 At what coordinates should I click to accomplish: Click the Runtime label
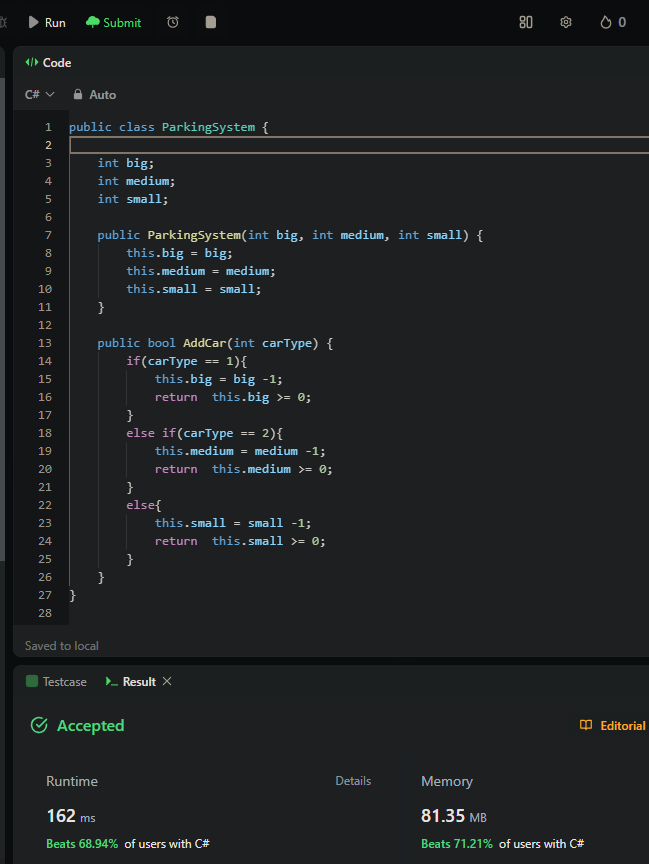click(x=72, y=781)
